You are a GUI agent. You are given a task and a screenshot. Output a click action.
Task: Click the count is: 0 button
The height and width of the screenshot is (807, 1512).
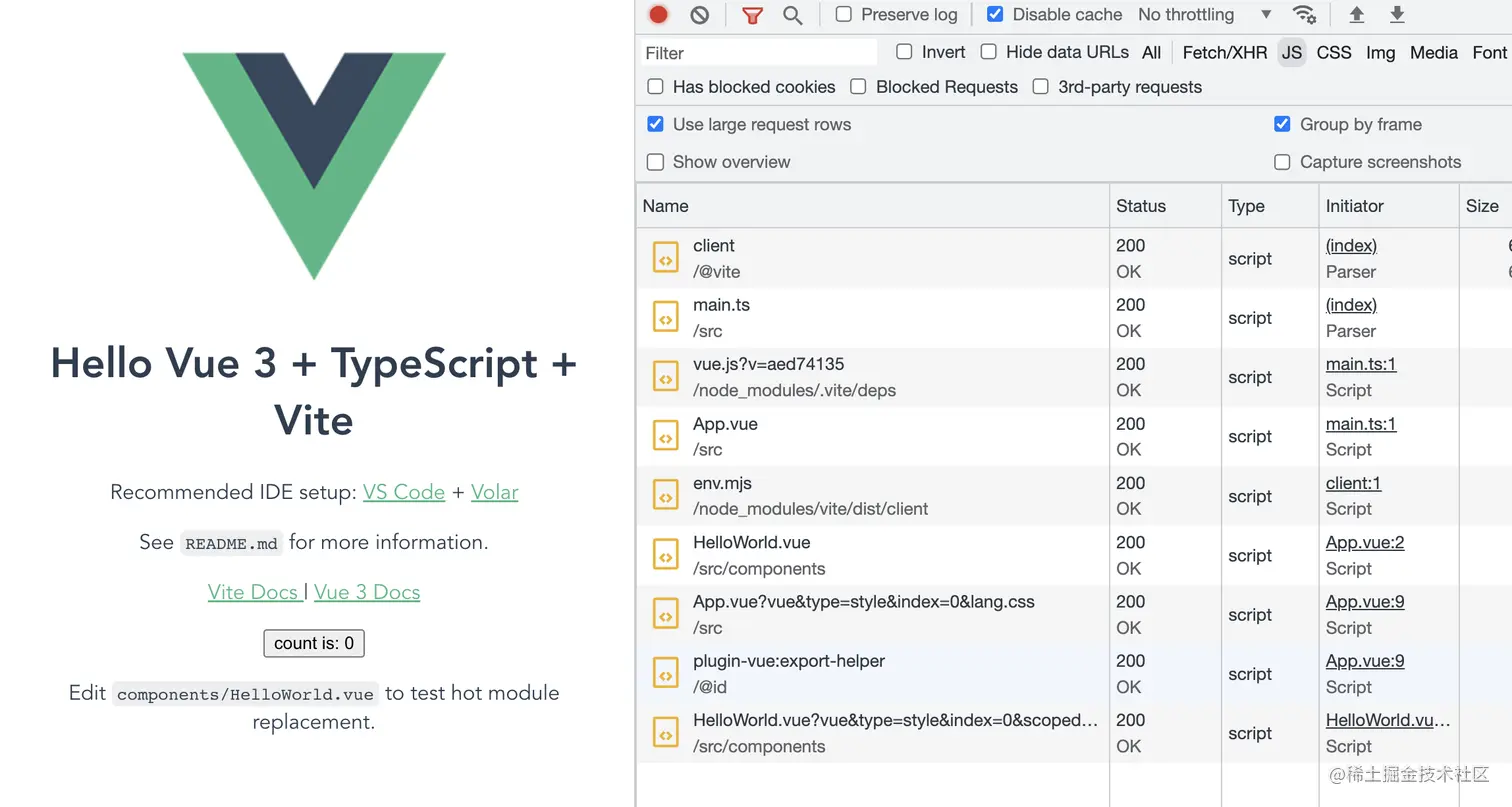[x=314, y=643]
